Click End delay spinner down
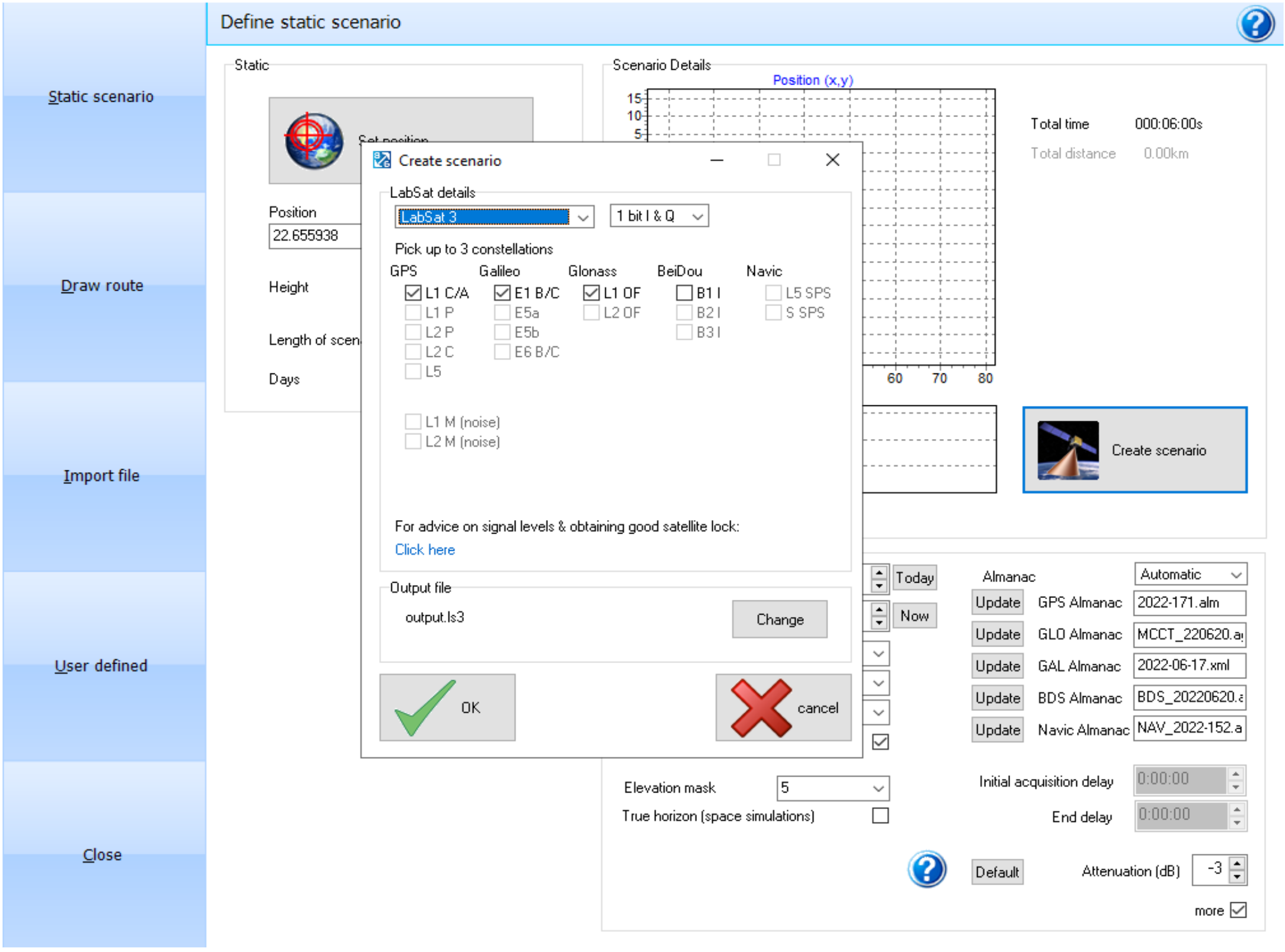This screenshot has width=1285, height=952. tap(1237, 823)
